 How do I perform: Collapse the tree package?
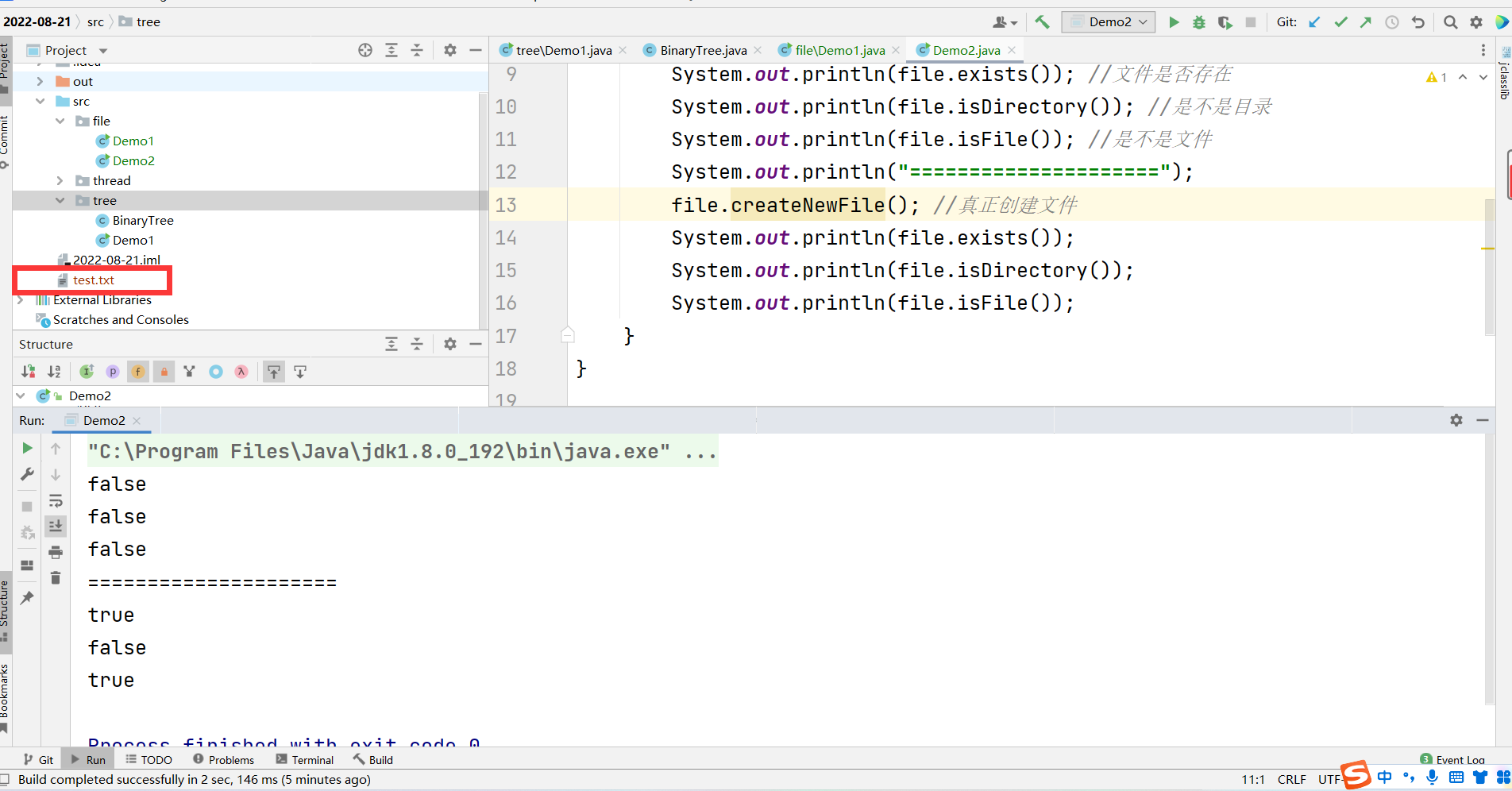pyautogui.click(x=60, y=200)
